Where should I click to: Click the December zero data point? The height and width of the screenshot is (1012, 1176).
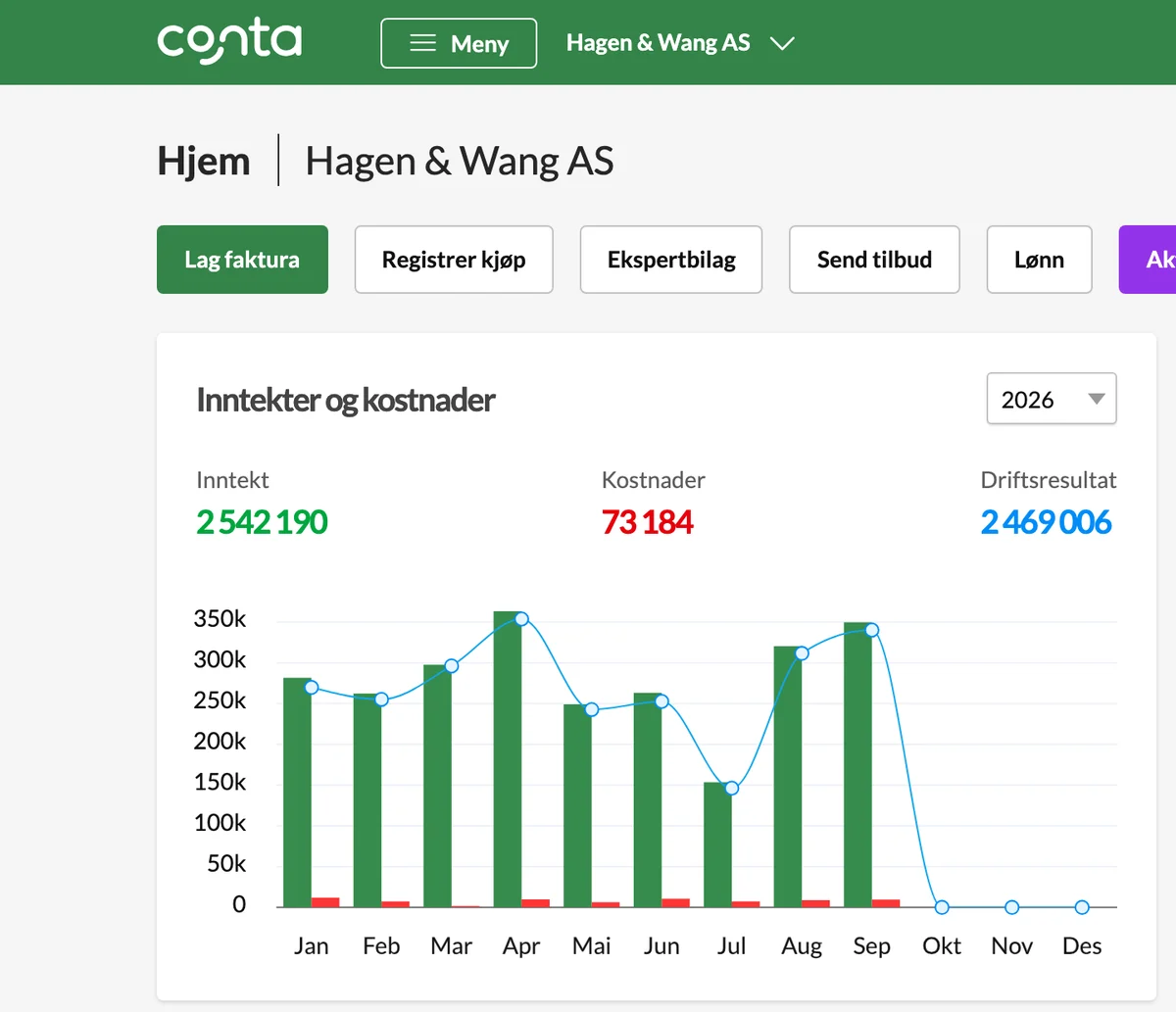click(x=1082, y=907)
